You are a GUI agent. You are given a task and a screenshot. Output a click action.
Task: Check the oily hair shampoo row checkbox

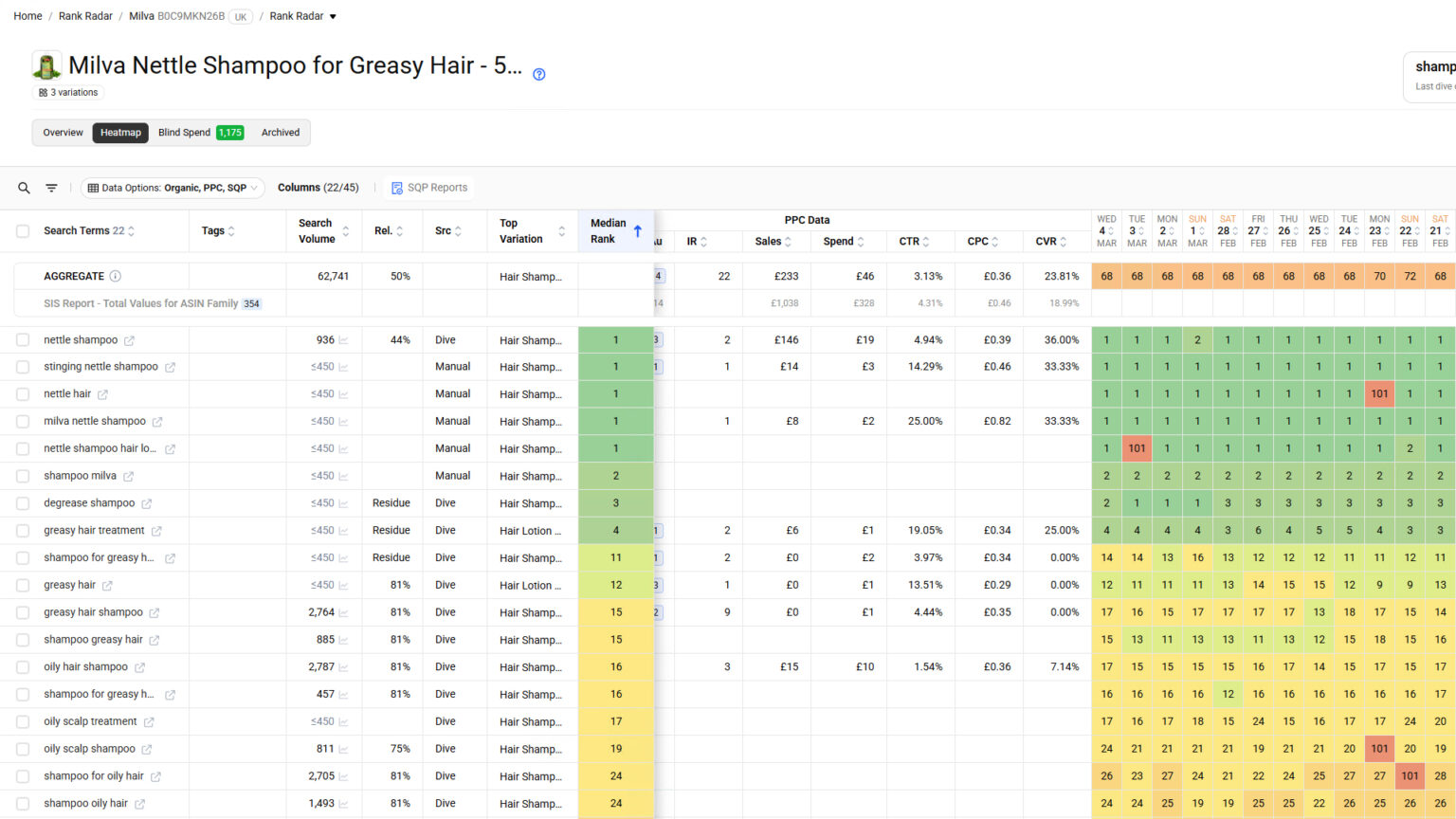click(x=23, y=667)
